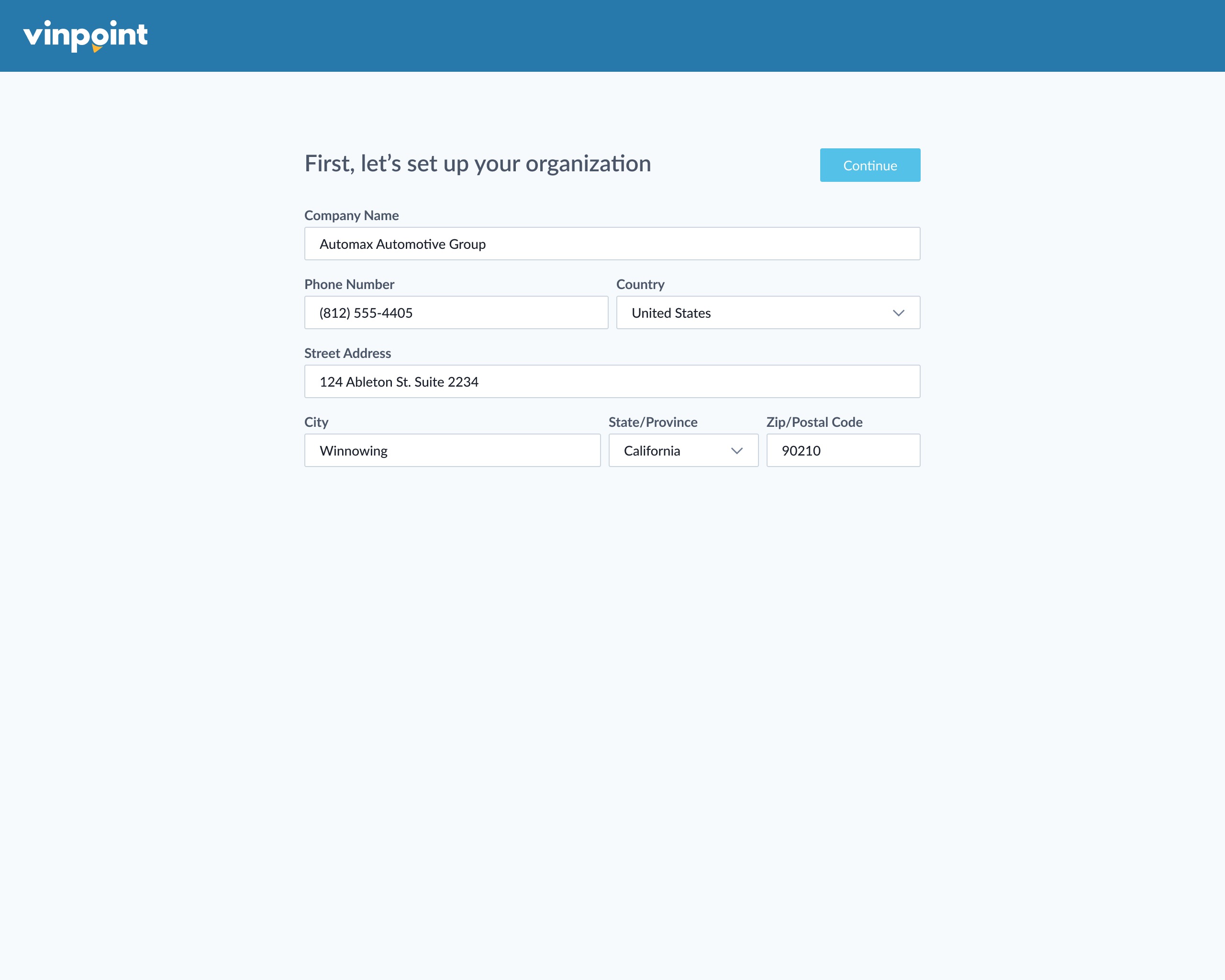This screenshot has height=980, width=1225.
Task: Expand the State/Province chevron arrow
Action: tap(737, 450)
